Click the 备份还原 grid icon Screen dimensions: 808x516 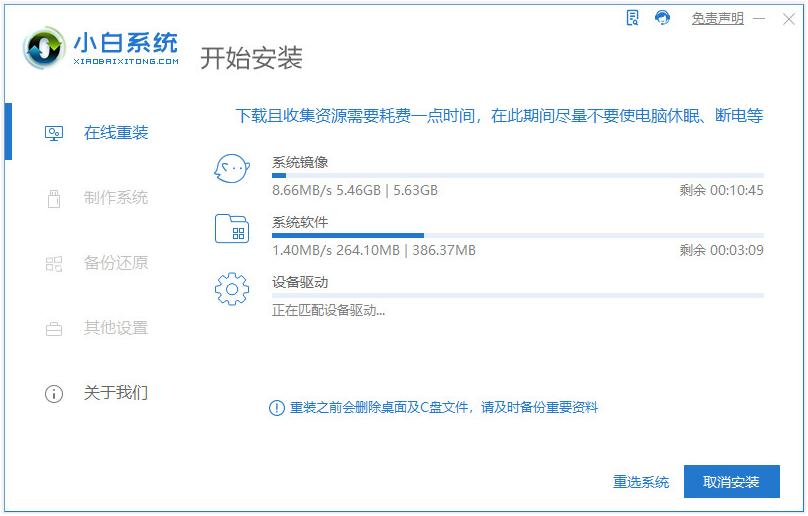click(54, 264)
